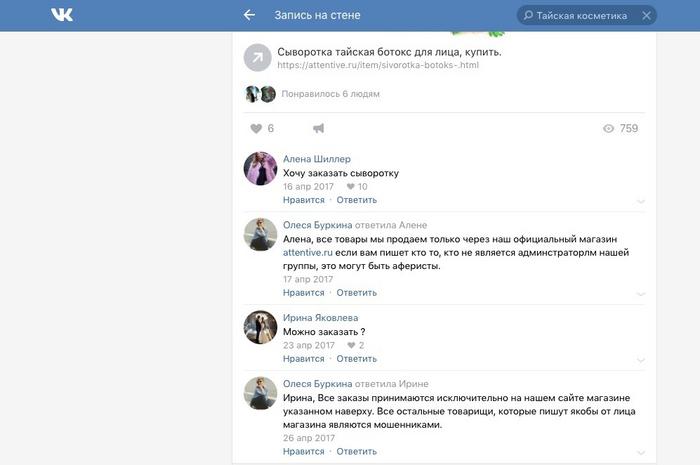The width and height of the screenshot is (700, 465).
Task: Click the VK logo in header
Action: point(62,15)
